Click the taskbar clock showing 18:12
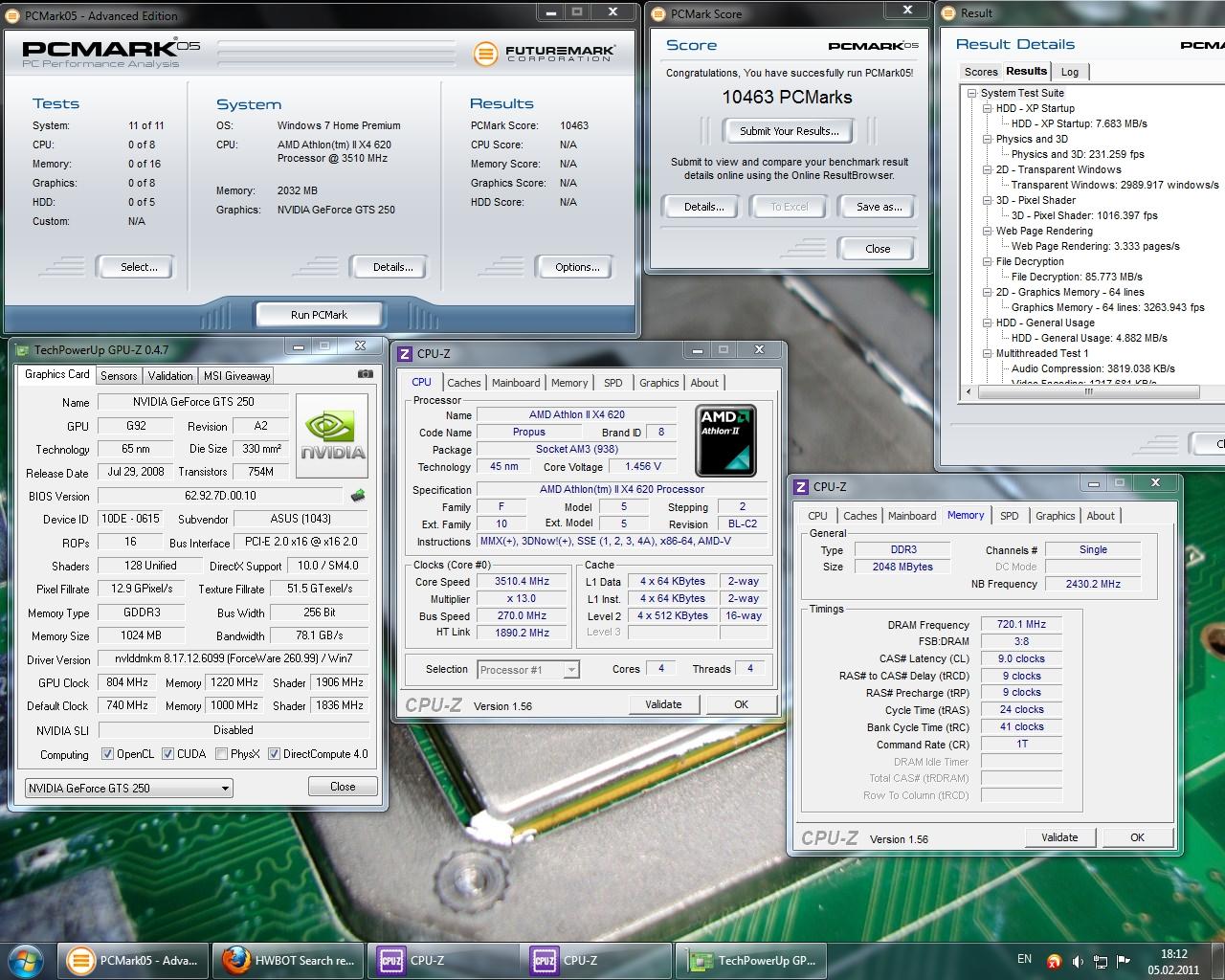 click(x=1173, y=961)
